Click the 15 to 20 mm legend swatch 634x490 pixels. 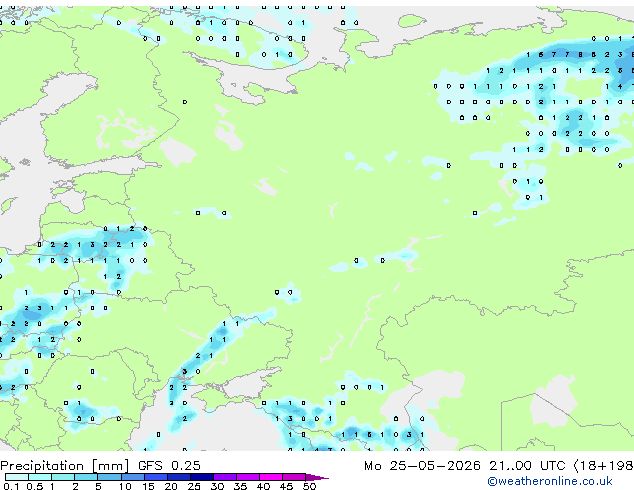click(x=156, y=477)
